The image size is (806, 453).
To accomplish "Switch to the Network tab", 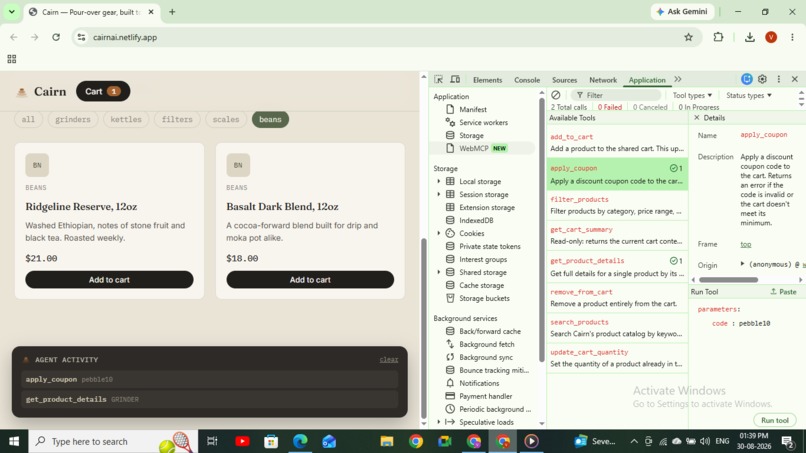I will (x=603, y=80).
